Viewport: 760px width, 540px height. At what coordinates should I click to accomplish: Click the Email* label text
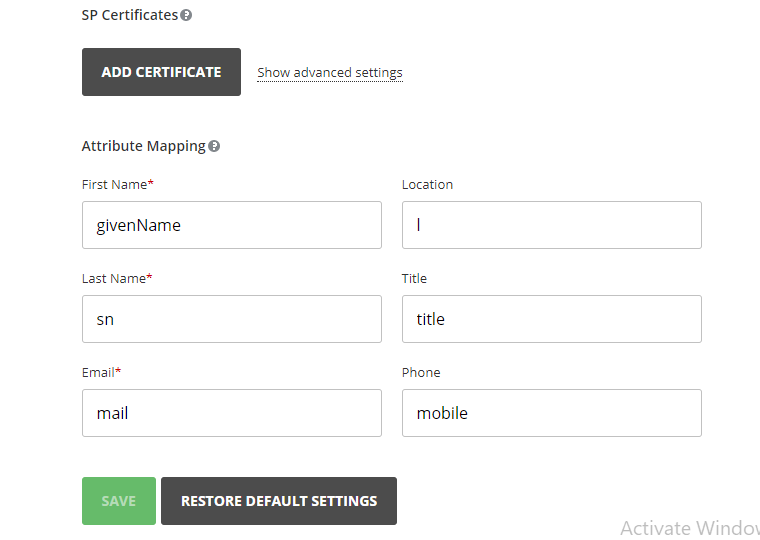tap(101, 372)
